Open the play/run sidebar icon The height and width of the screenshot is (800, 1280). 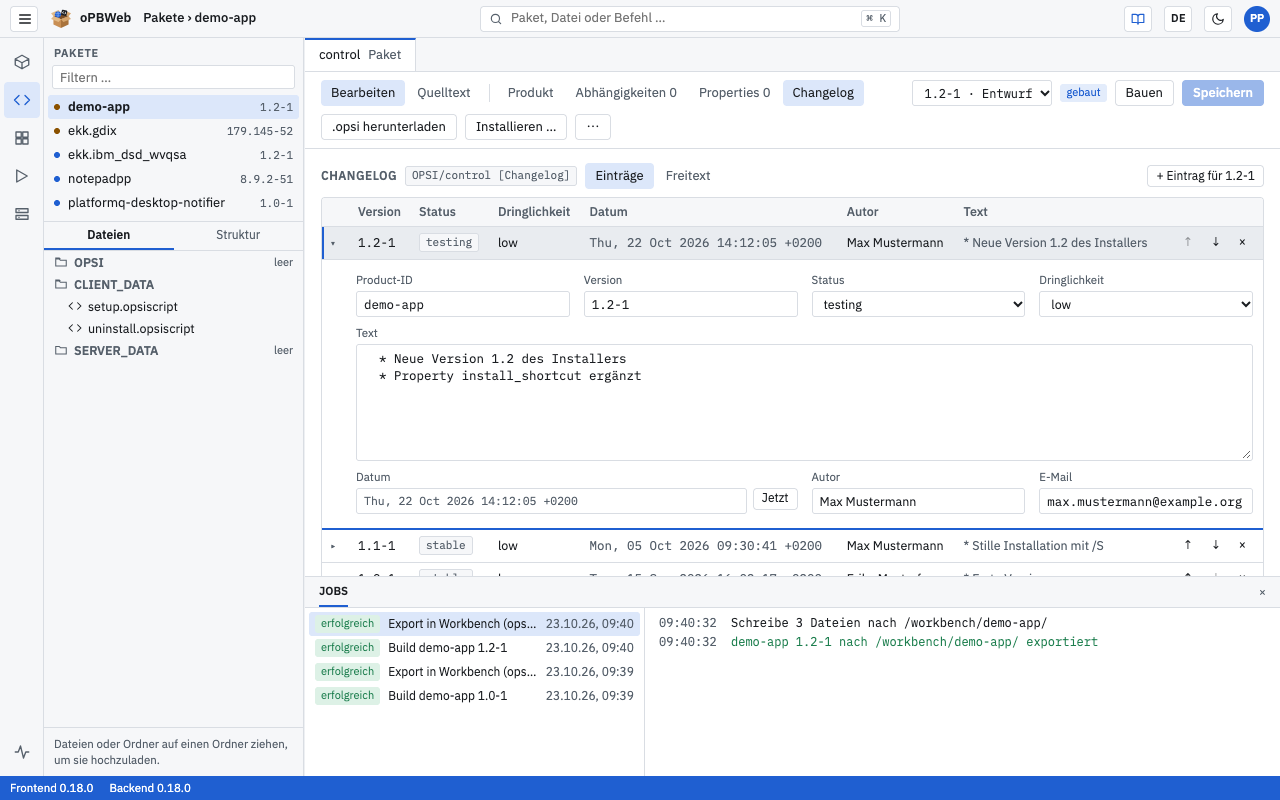[22, 176]
